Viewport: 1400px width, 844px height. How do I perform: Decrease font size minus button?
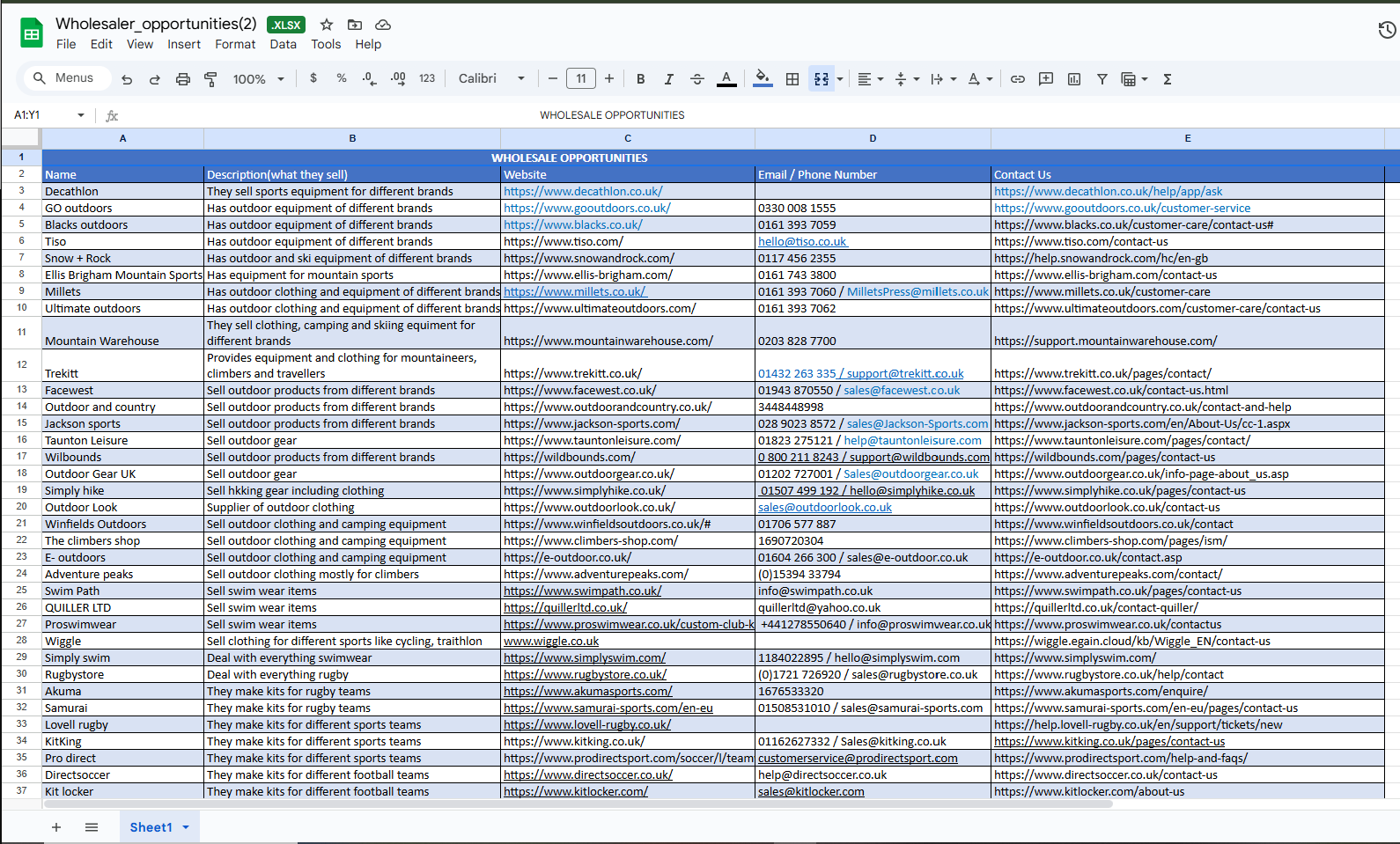click(x=553, y=78)
